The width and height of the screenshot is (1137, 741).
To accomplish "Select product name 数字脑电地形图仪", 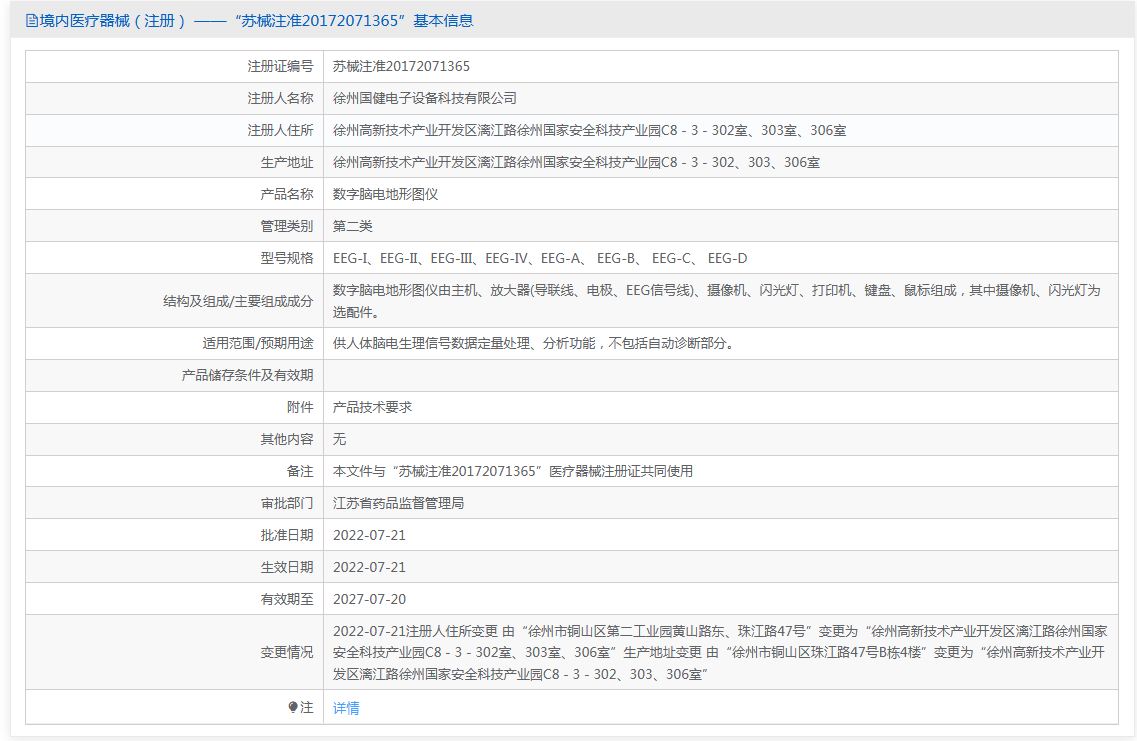I will pyautogui.click(x=386, y=194).
